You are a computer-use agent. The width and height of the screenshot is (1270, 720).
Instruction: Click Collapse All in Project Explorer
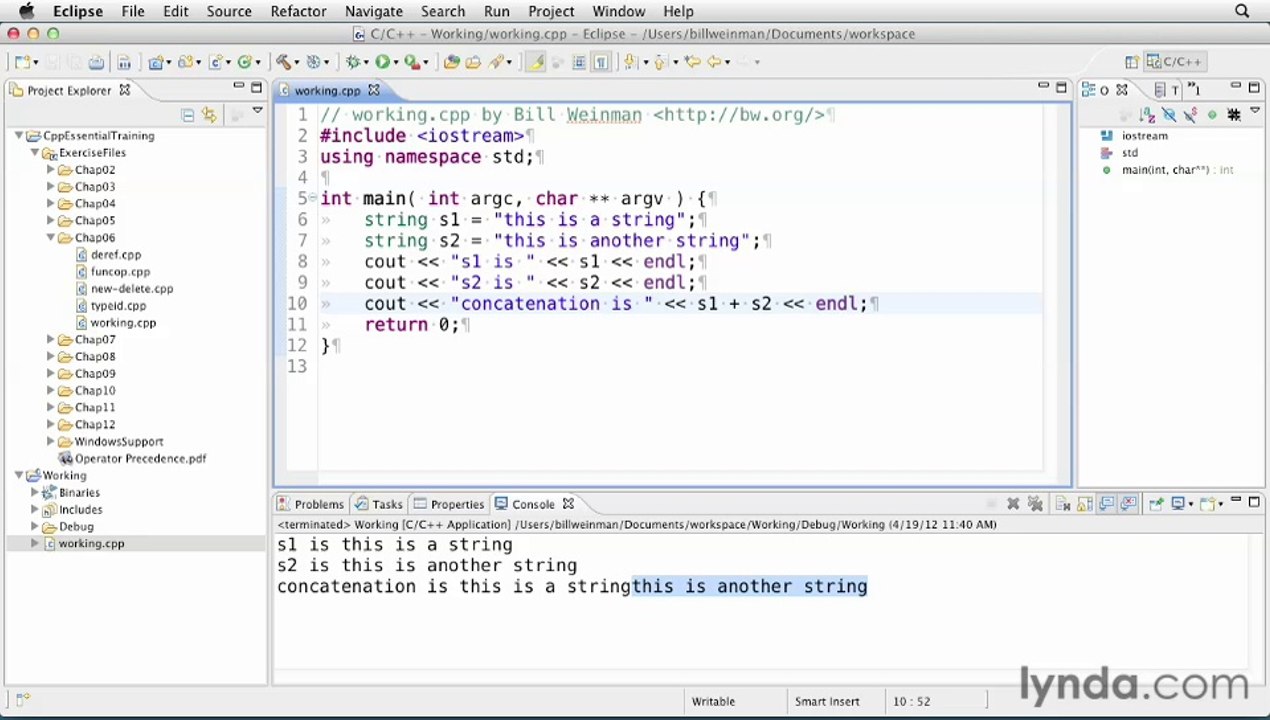pos(187,115)
